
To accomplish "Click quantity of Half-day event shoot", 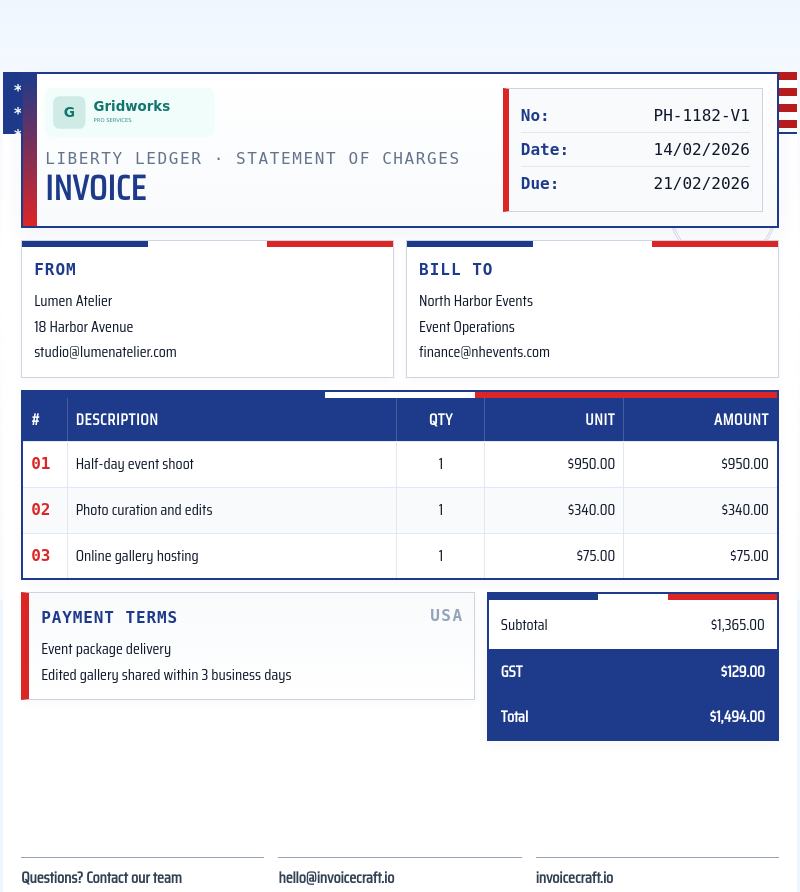I will coord(440,464).
